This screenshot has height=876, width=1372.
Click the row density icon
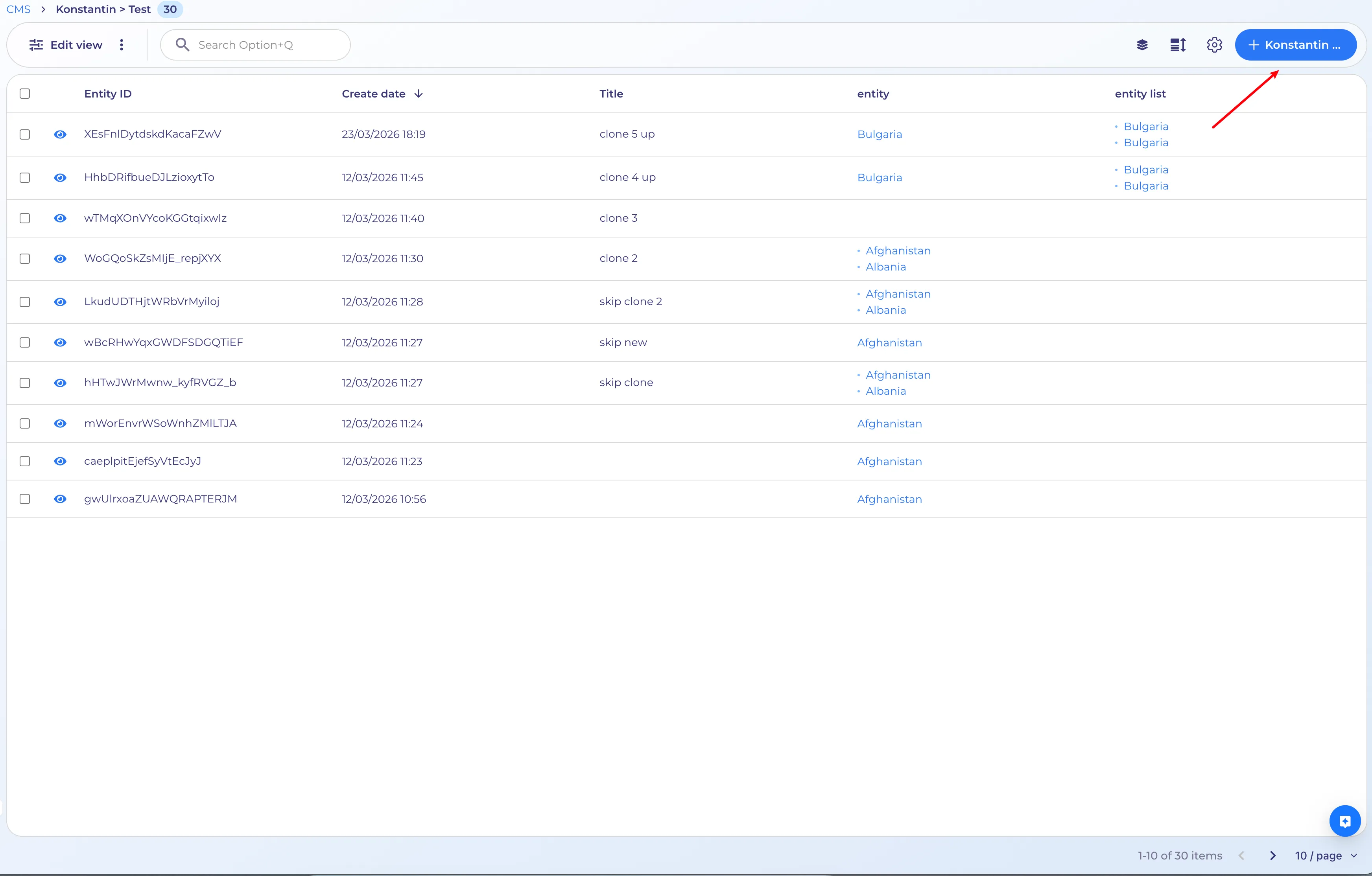coord(1178,45)
